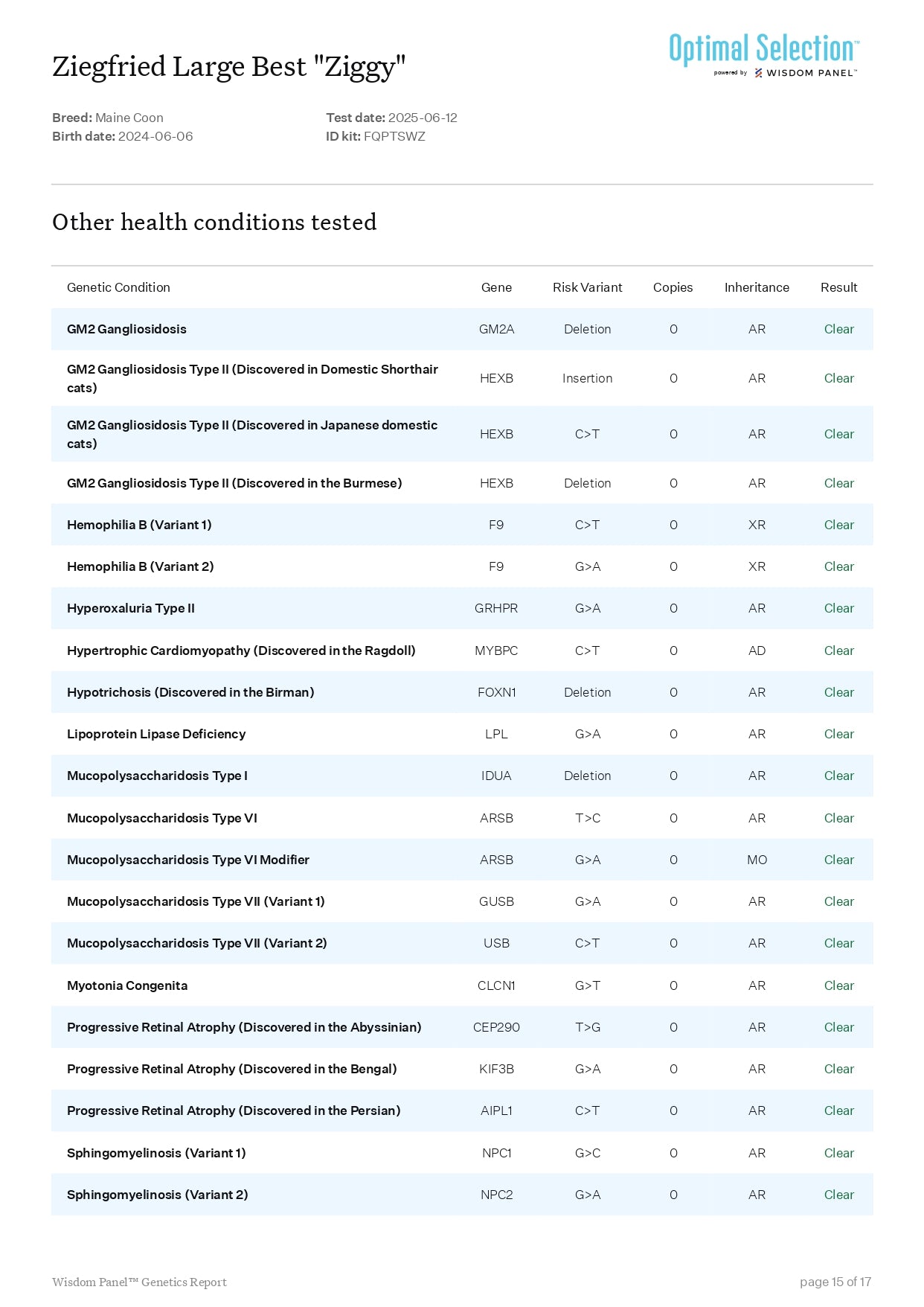Click the Inheritance column header
The width and height of the screenshot is (924, 1307).
point(756,287)
